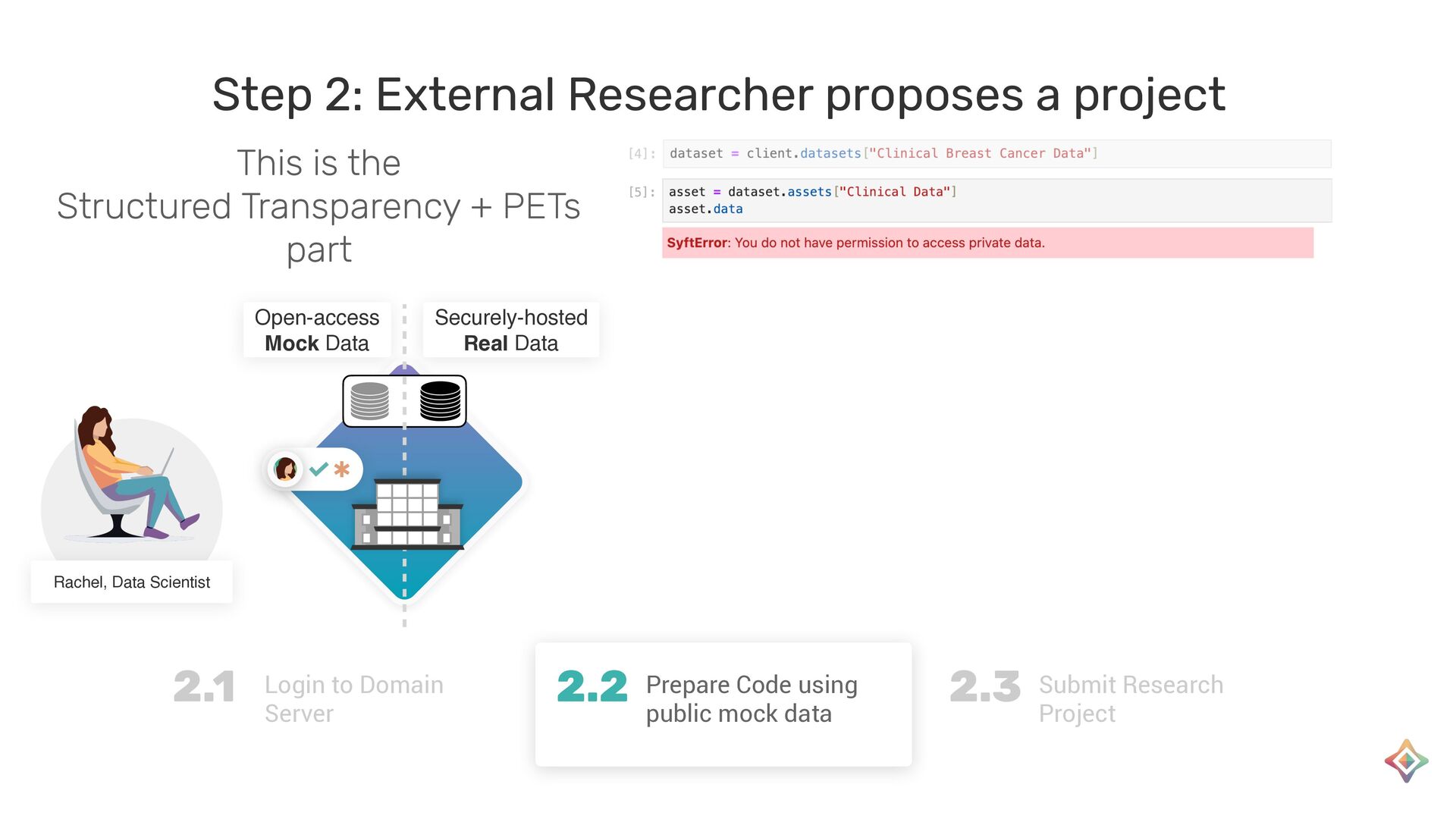Image resolution: width=1456 pixels, height=819 pixels.
Task: Click inside code cell 4 dataset line
Action: 883,154
